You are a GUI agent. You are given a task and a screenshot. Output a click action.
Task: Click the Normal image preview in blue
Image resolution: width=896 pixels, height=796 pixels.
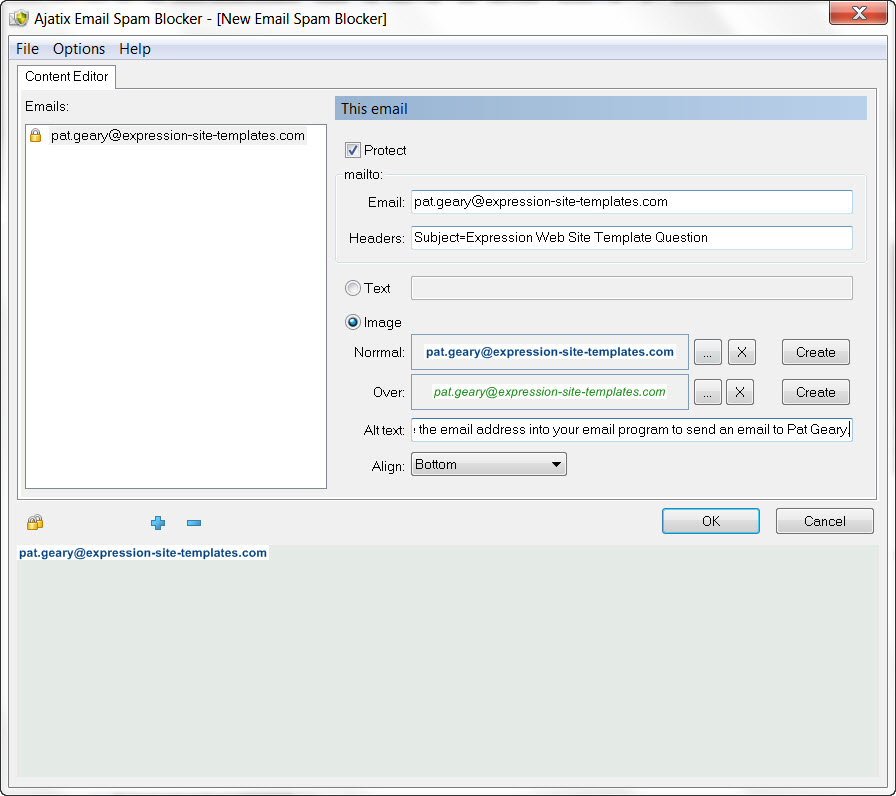[550, 352]
